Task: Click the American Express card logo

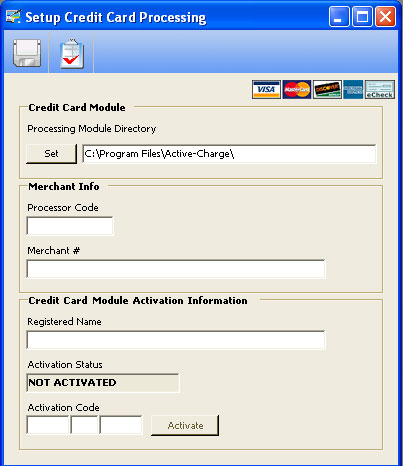Action: [x=353, y=89]
